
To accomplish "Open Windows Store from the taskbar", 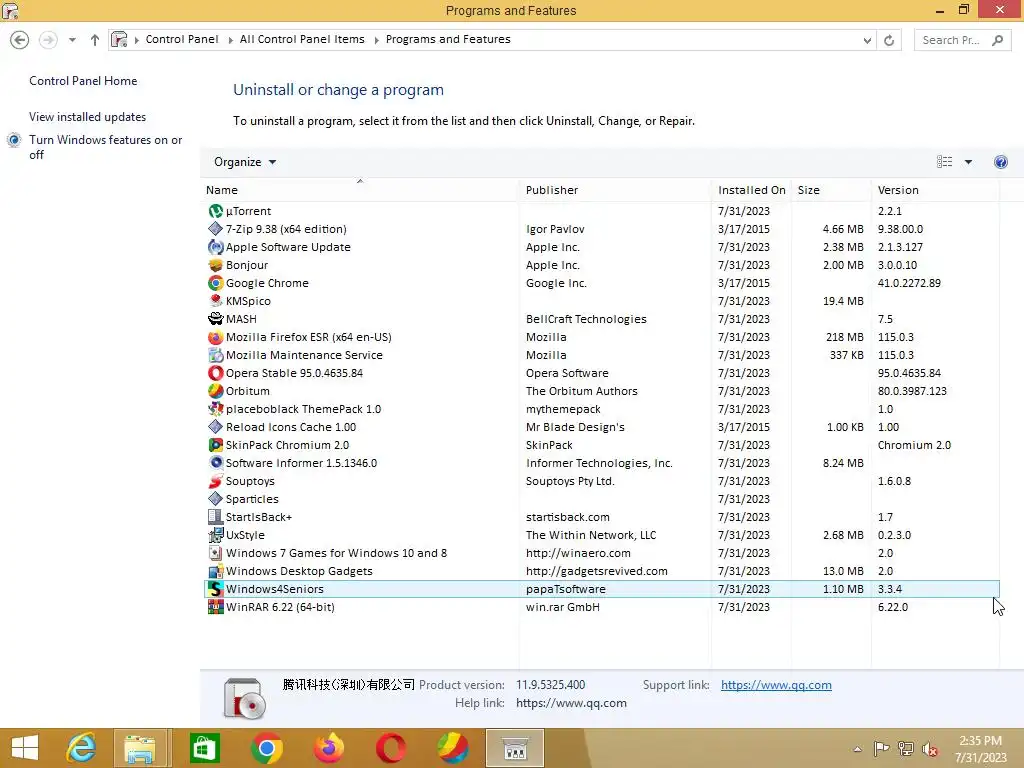I will point(204,748).
